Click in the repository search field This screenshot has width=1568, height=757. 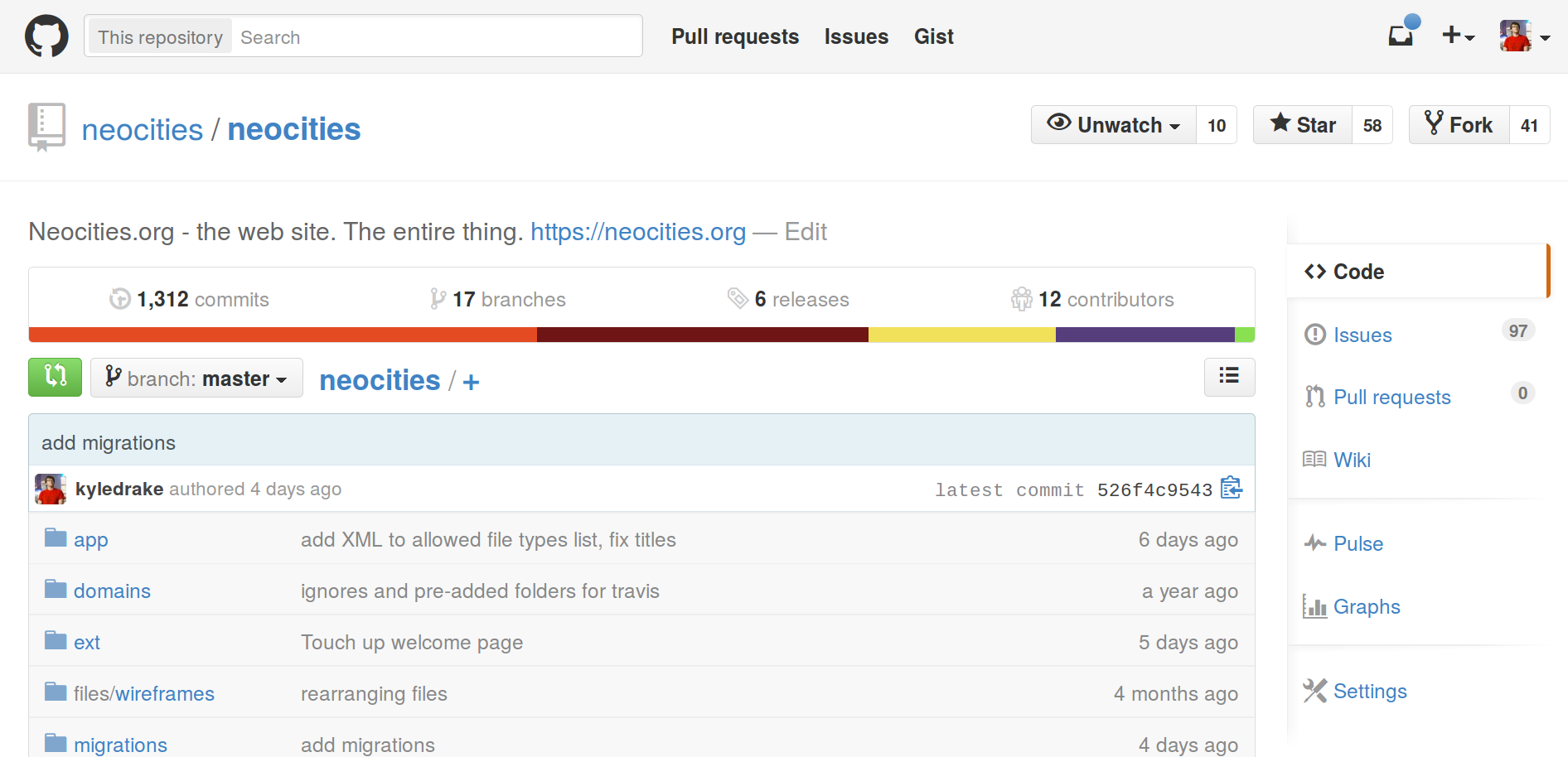(436, 37)
